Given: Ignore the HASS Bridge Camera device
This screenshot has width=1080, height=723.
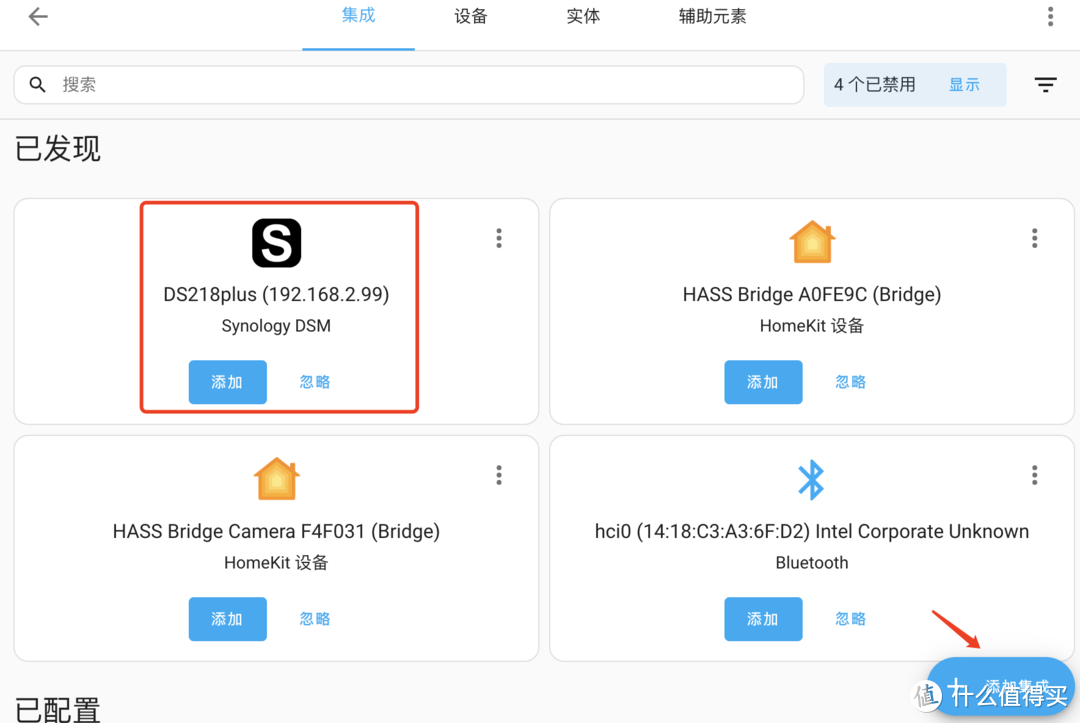Looking at the screenshot, I should tap(314, 619).
